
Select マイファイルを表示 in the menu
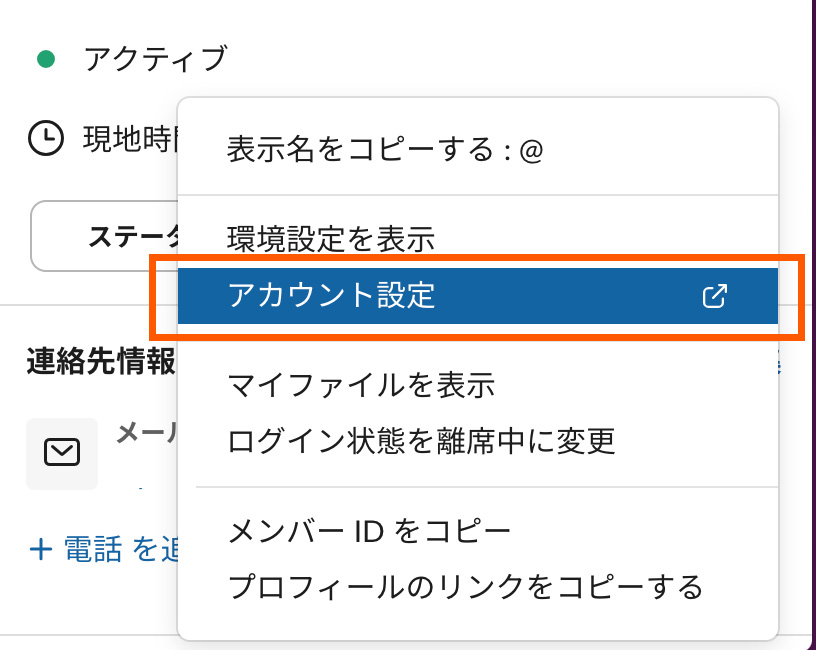click(x=361, y=384)
